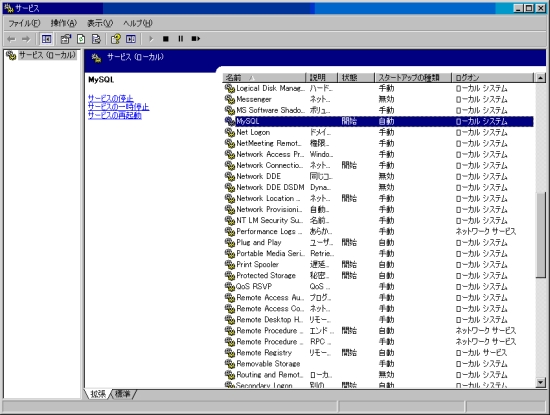This screenshot has width=550, height=415.
Task: Open the ファイル(F) menu
Action: 24,23
